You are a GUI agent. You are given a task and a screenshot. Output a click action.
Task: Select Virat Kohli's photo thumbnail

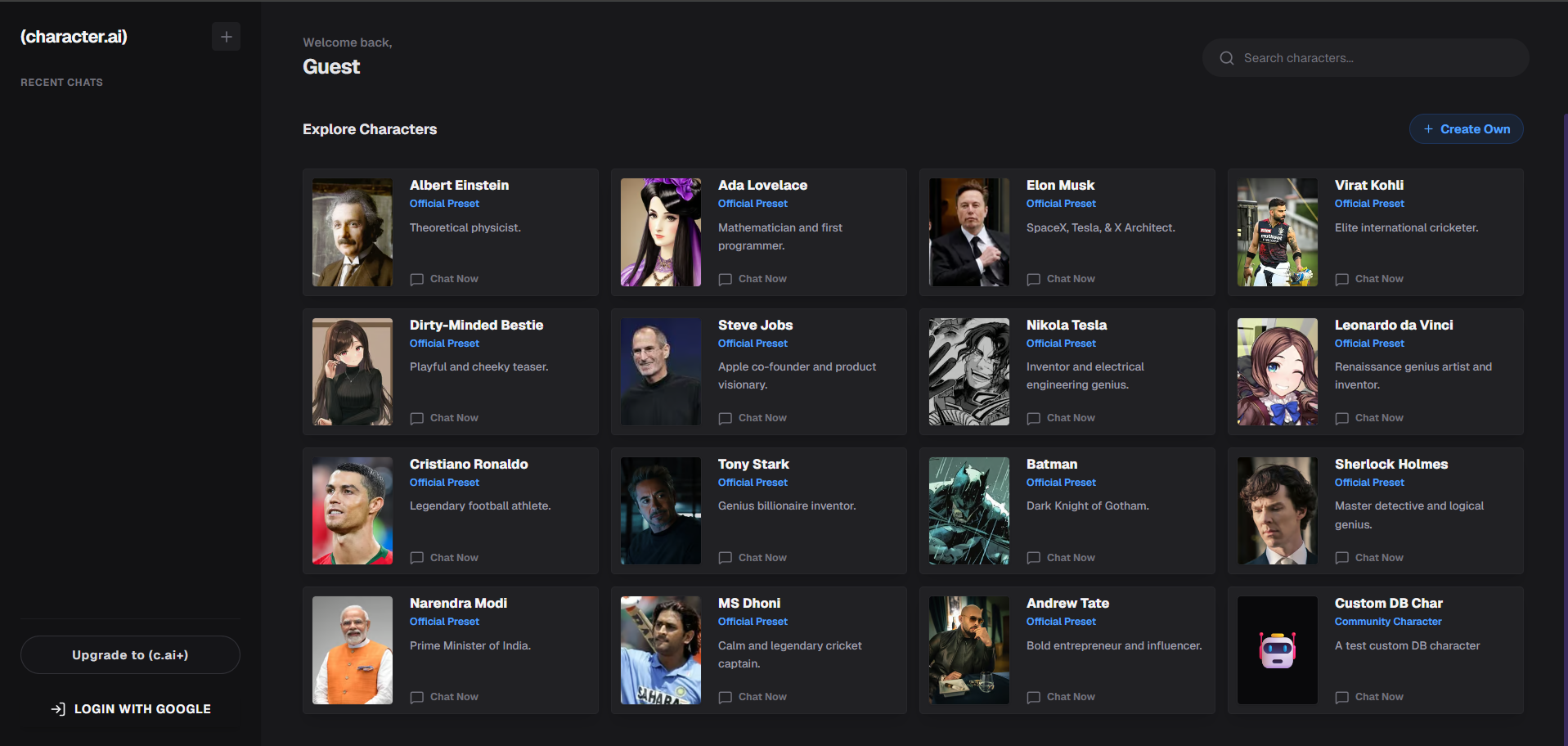tap(1278, 232)
